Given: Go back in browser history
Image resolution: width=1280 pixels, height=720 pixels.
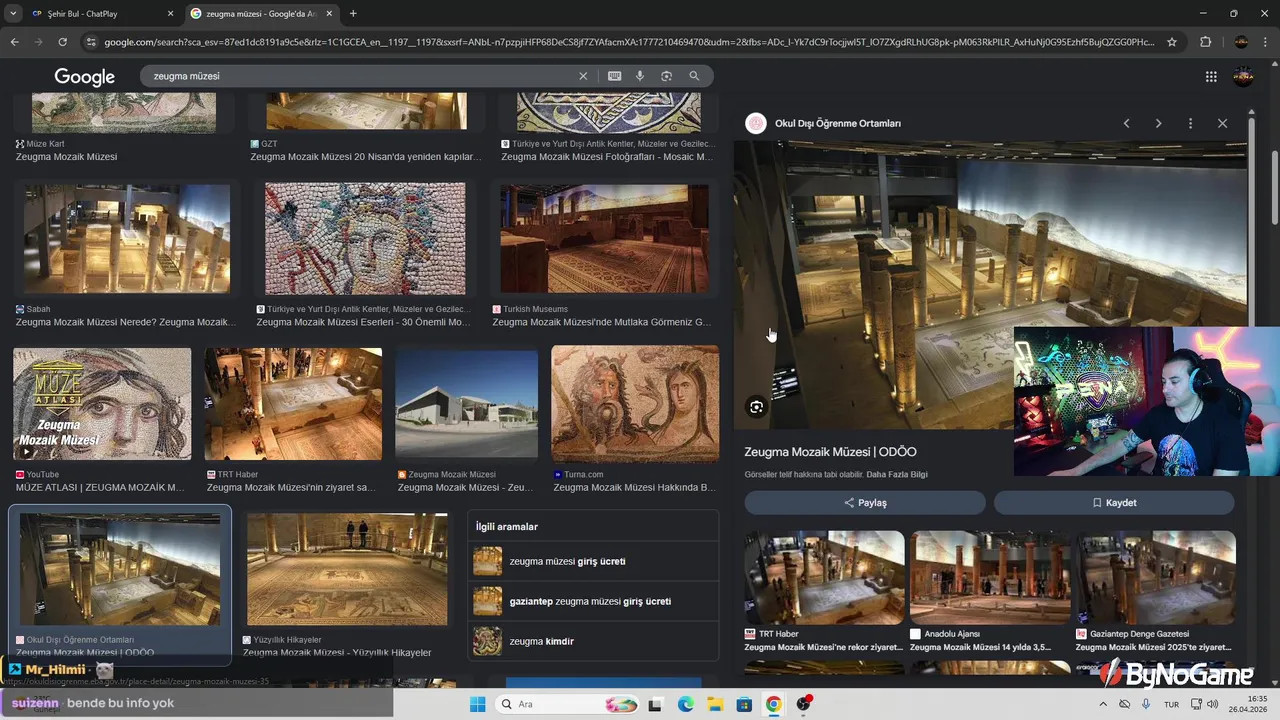Looking at the screenshot, I should (14, 42).
